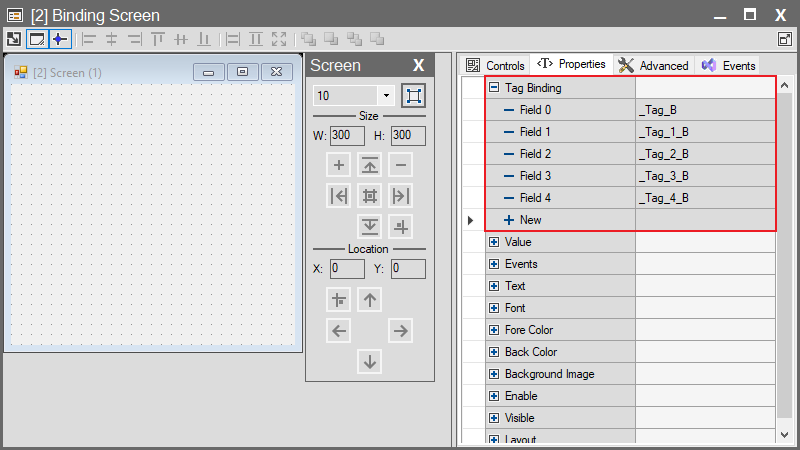Toggle the bounding box button in Screen panel
Screen dimensions: 800x450
pyautogui.click(x=413, y=96)
